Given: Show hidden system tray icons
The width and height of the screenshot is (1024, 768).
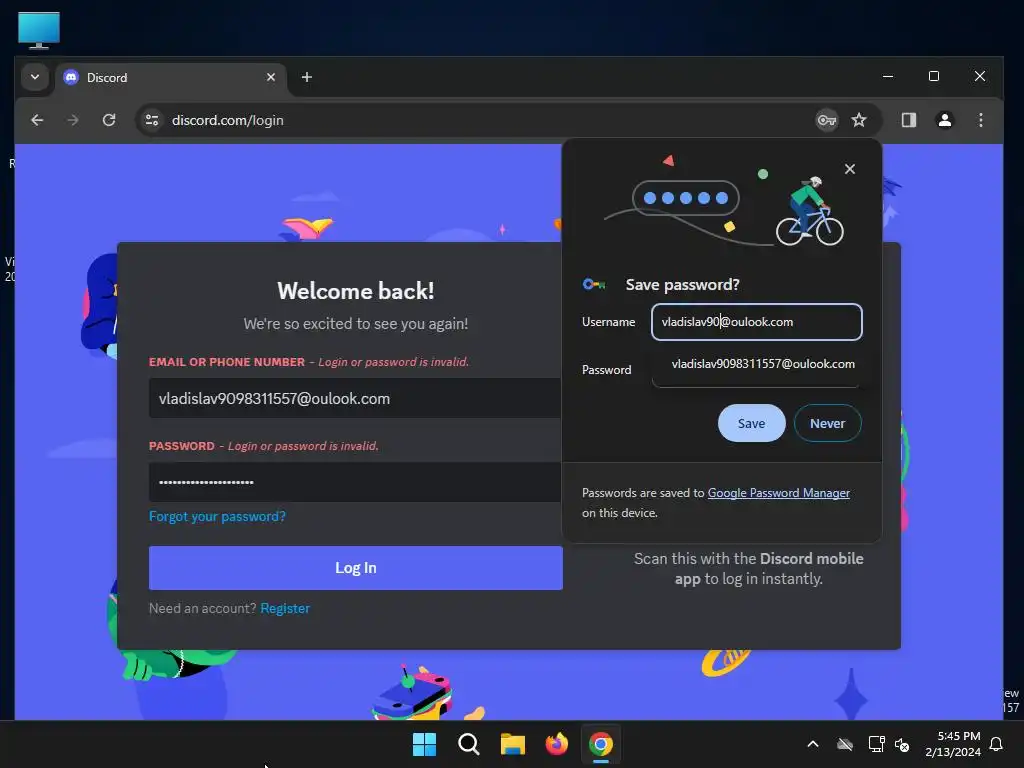Looking at the screenshot, I should click(x=813, y=744).
